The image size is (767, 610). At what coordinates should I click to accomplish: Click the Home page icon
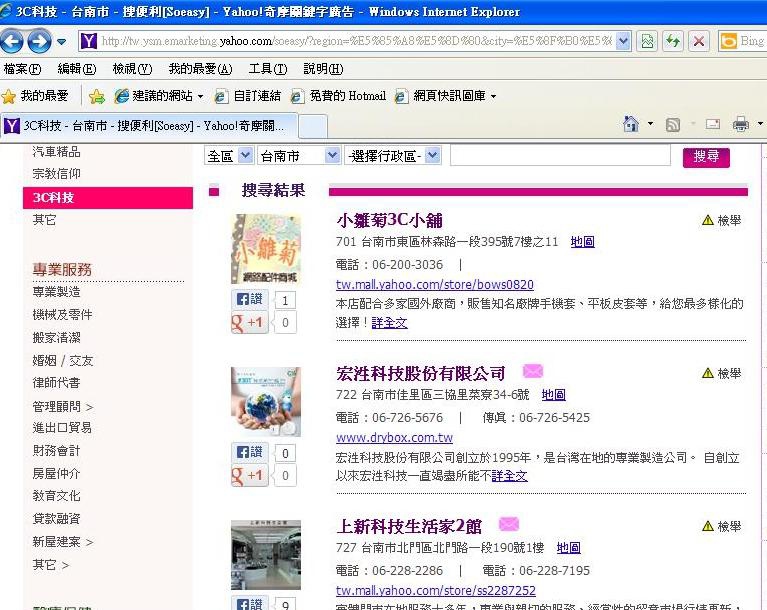coord(631,124)
